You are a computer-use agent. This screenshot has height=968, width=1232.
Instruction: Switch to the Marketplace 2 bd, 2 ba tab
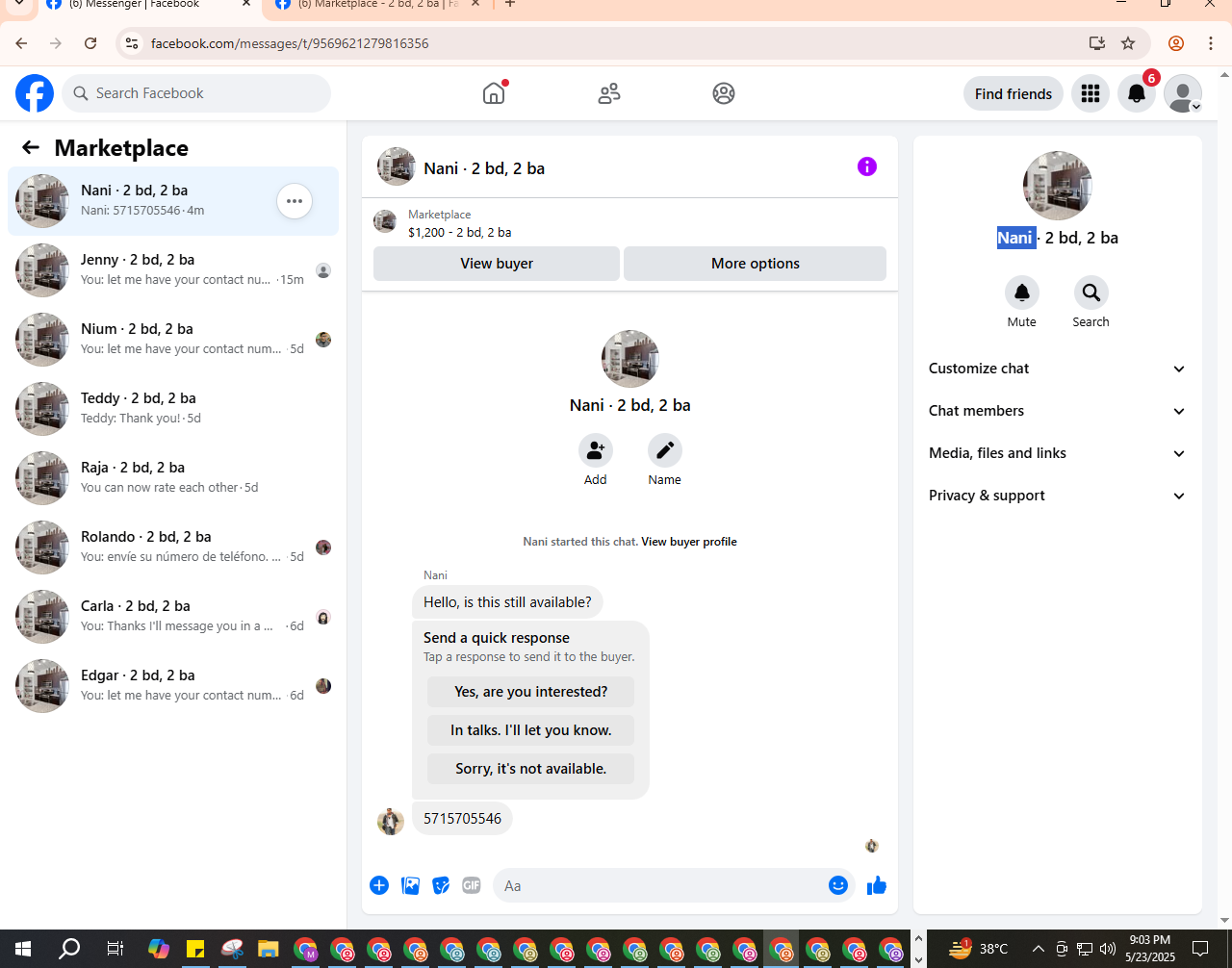pos(375,5)
